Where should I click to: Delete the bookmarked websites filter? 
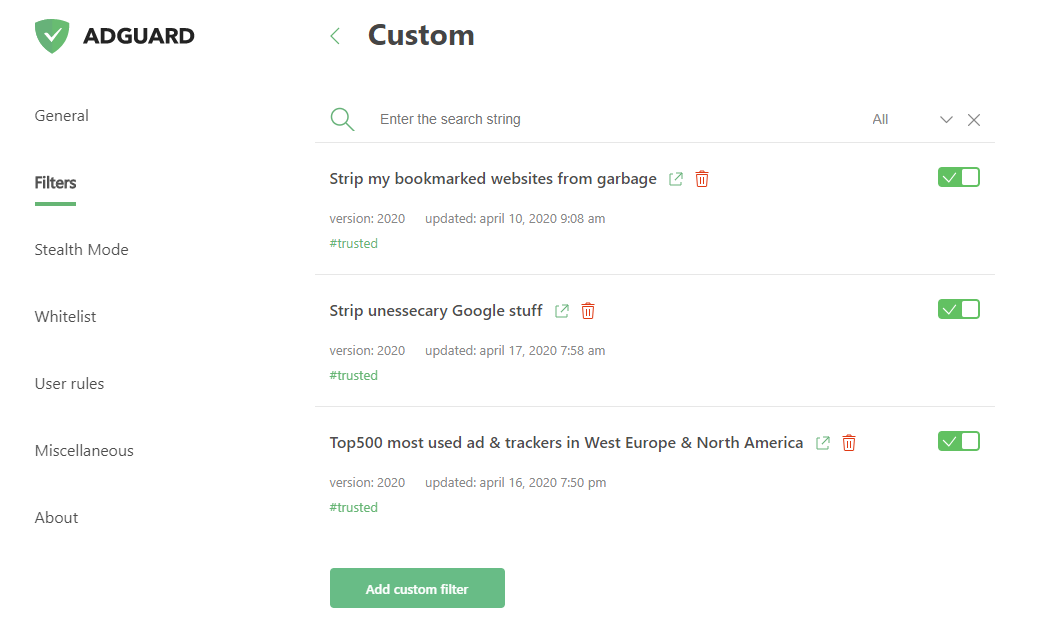coord(702,179)
